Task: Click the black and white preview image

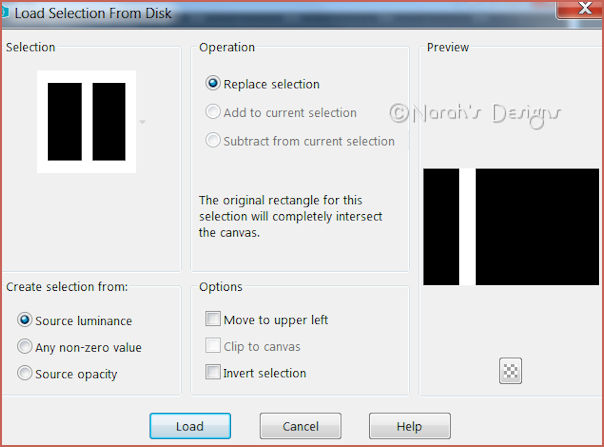Action: (510, 227)
